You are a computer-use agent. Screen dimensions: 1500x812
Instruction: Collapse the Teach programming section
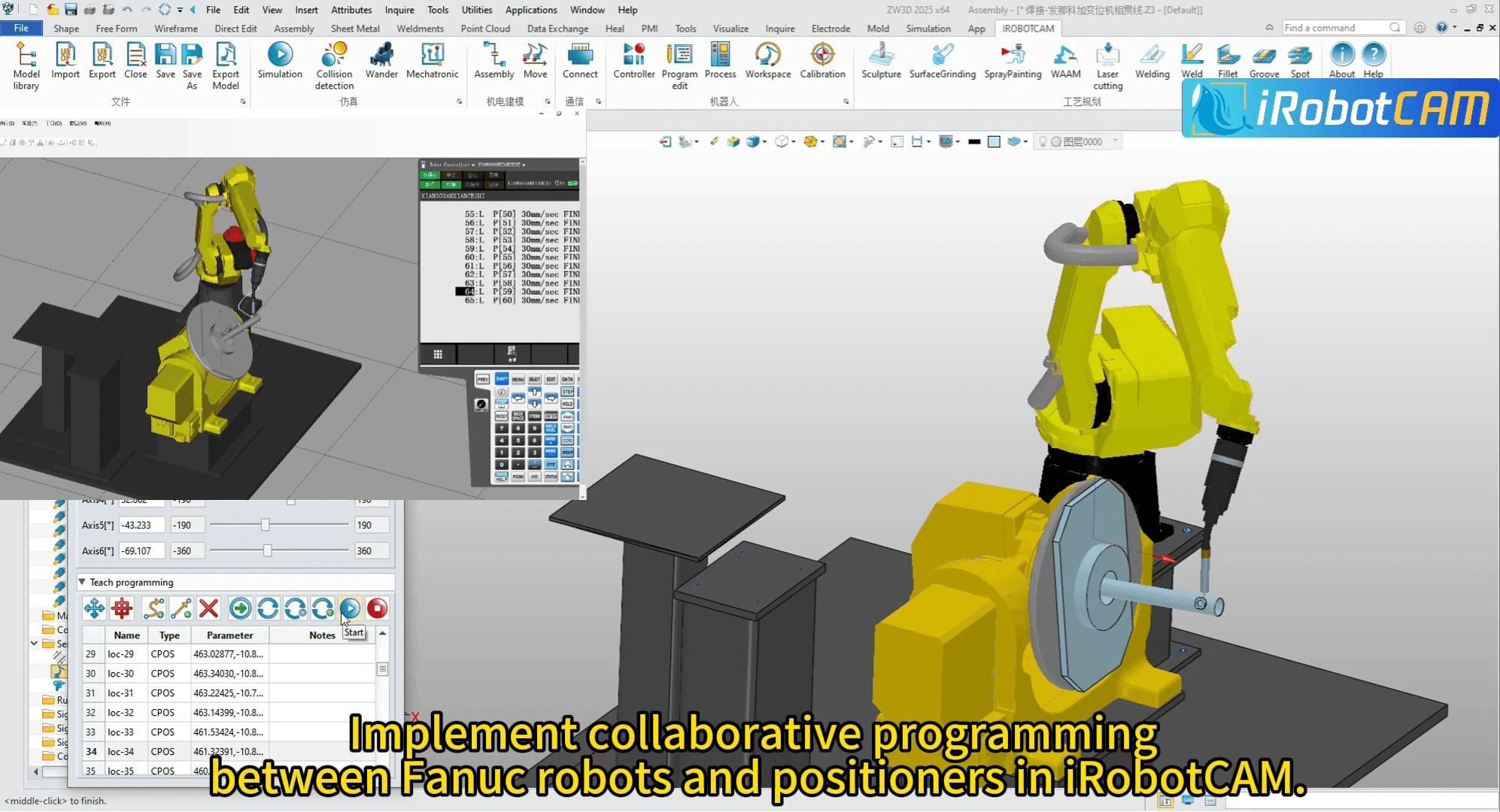pos(82,582)
